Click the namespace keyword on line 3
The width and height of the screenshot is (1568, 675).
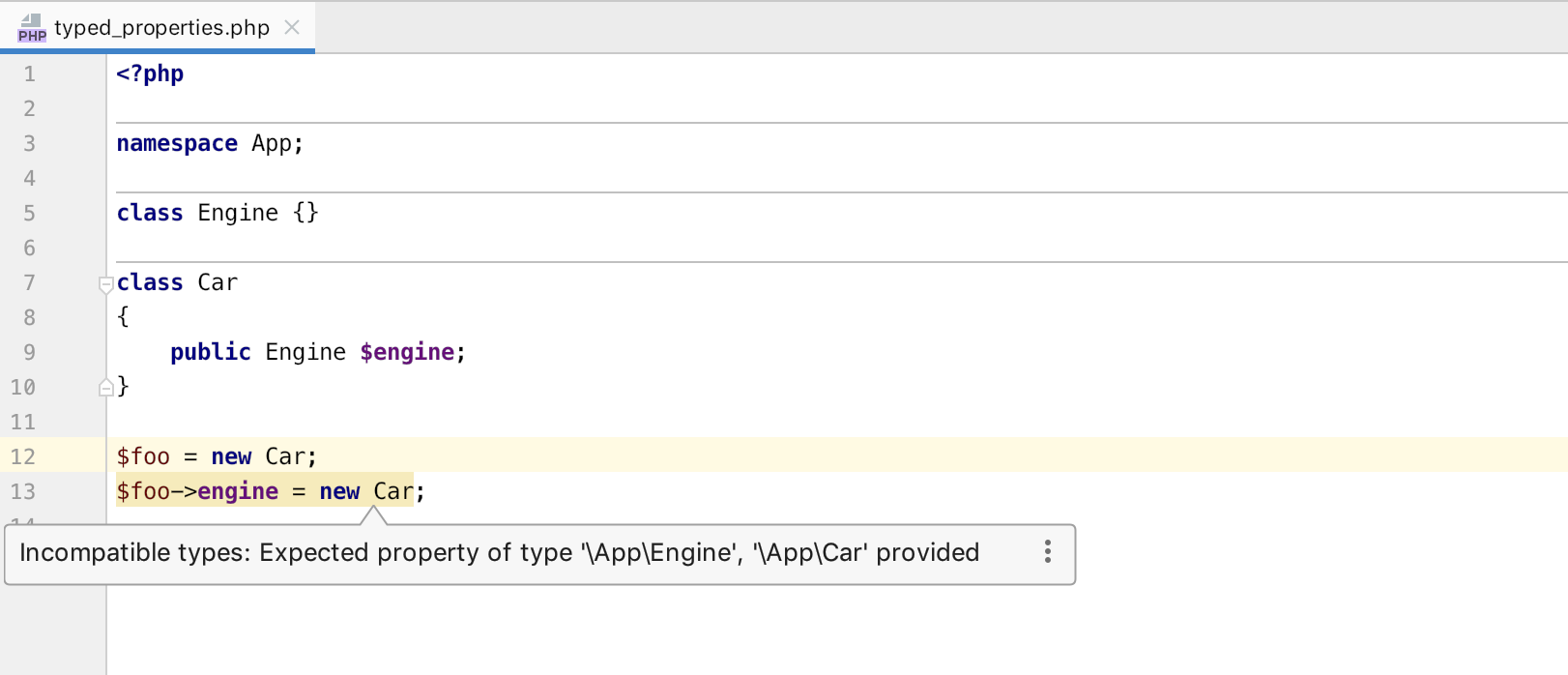point(177,143)
